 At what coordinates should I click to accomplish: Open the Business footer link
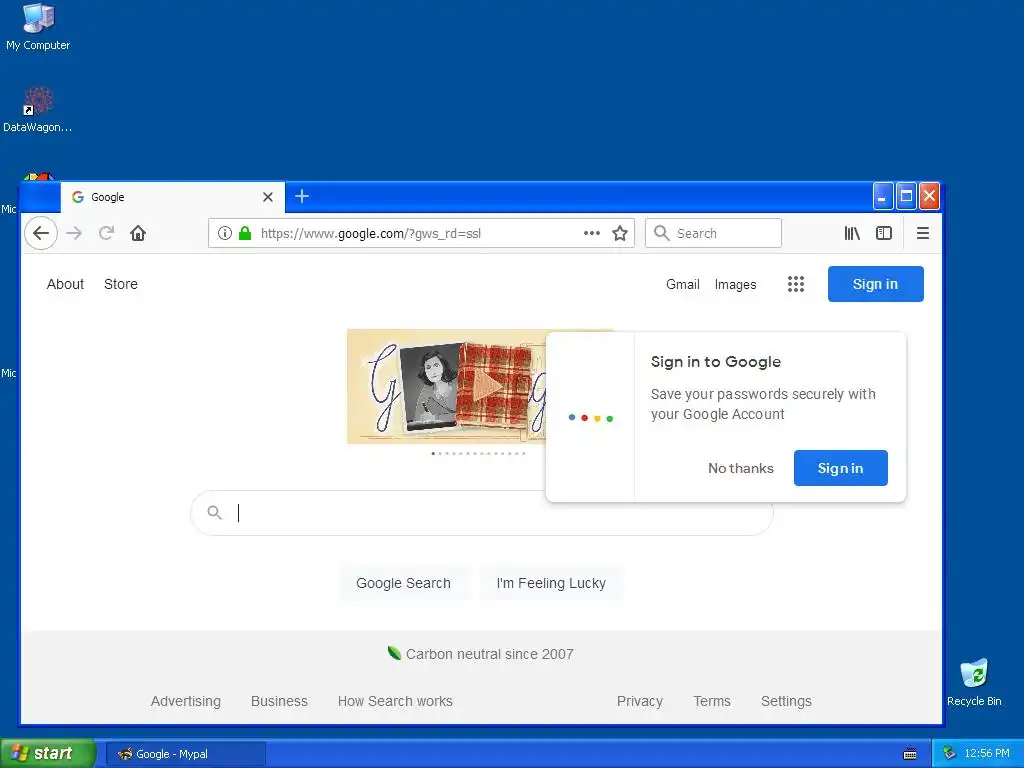coord(279,701)
